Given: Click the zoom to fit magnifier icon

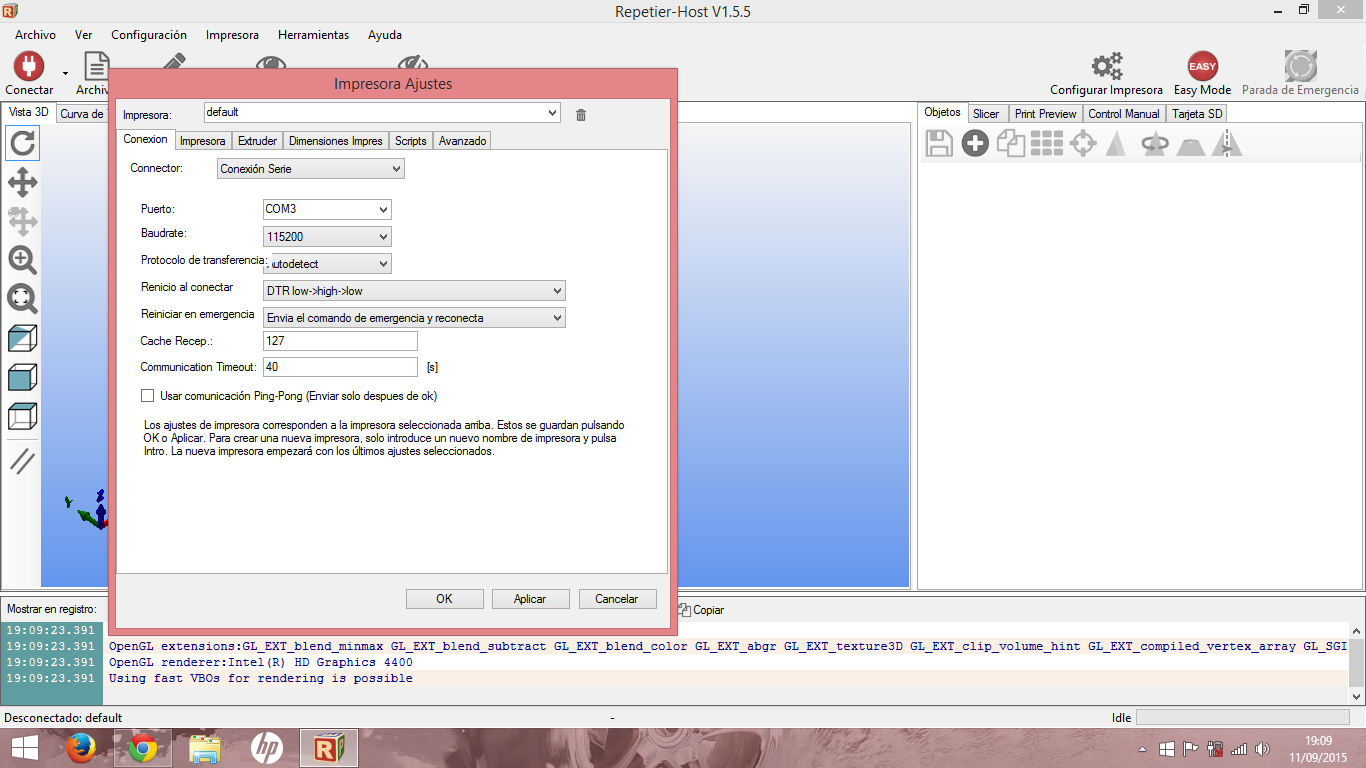Looking at the screenshot, I should point(22,299).
